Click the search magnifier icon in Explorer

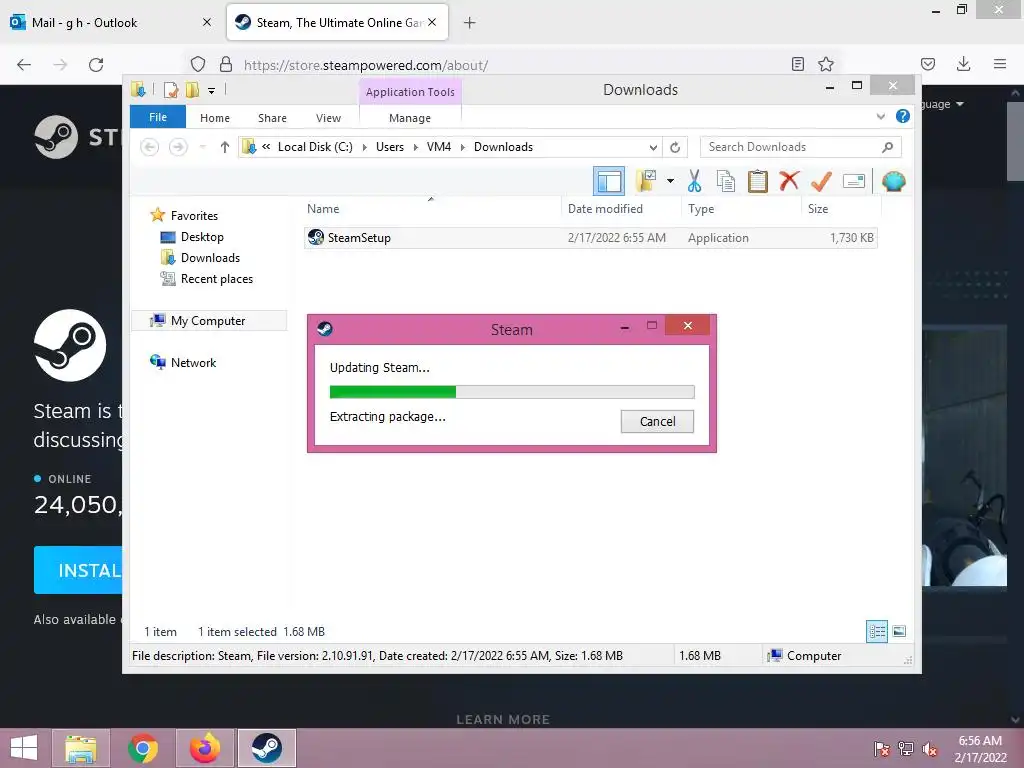[888, 147]
